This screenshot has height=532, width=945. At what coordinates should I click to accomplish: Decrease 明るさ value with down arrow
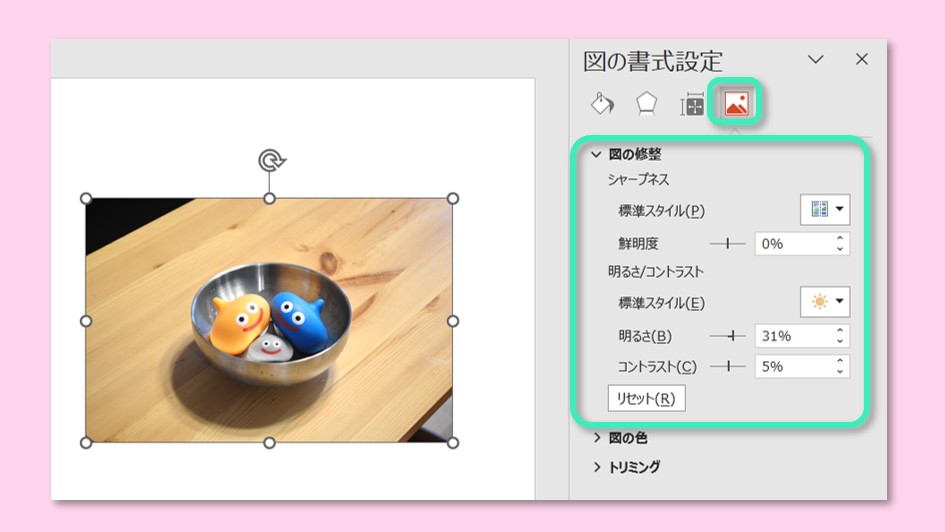(x=840, y=341)
